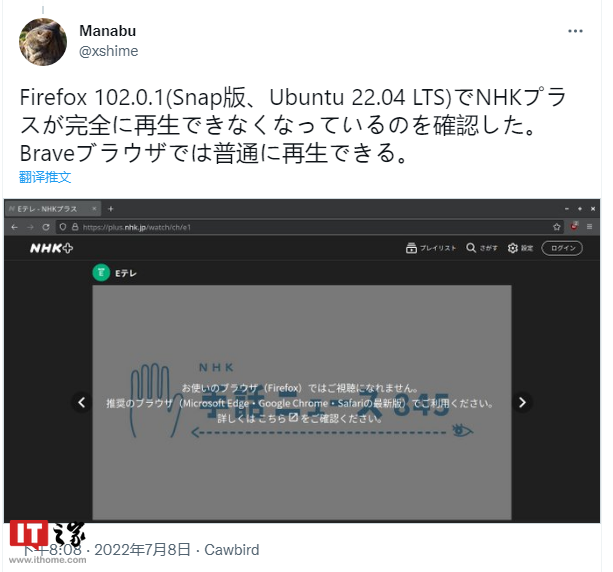This screenshot has height=572, width=613.
Task: Close the Eテレ - NHKプラス tab
Action: [x=94, y=209]
